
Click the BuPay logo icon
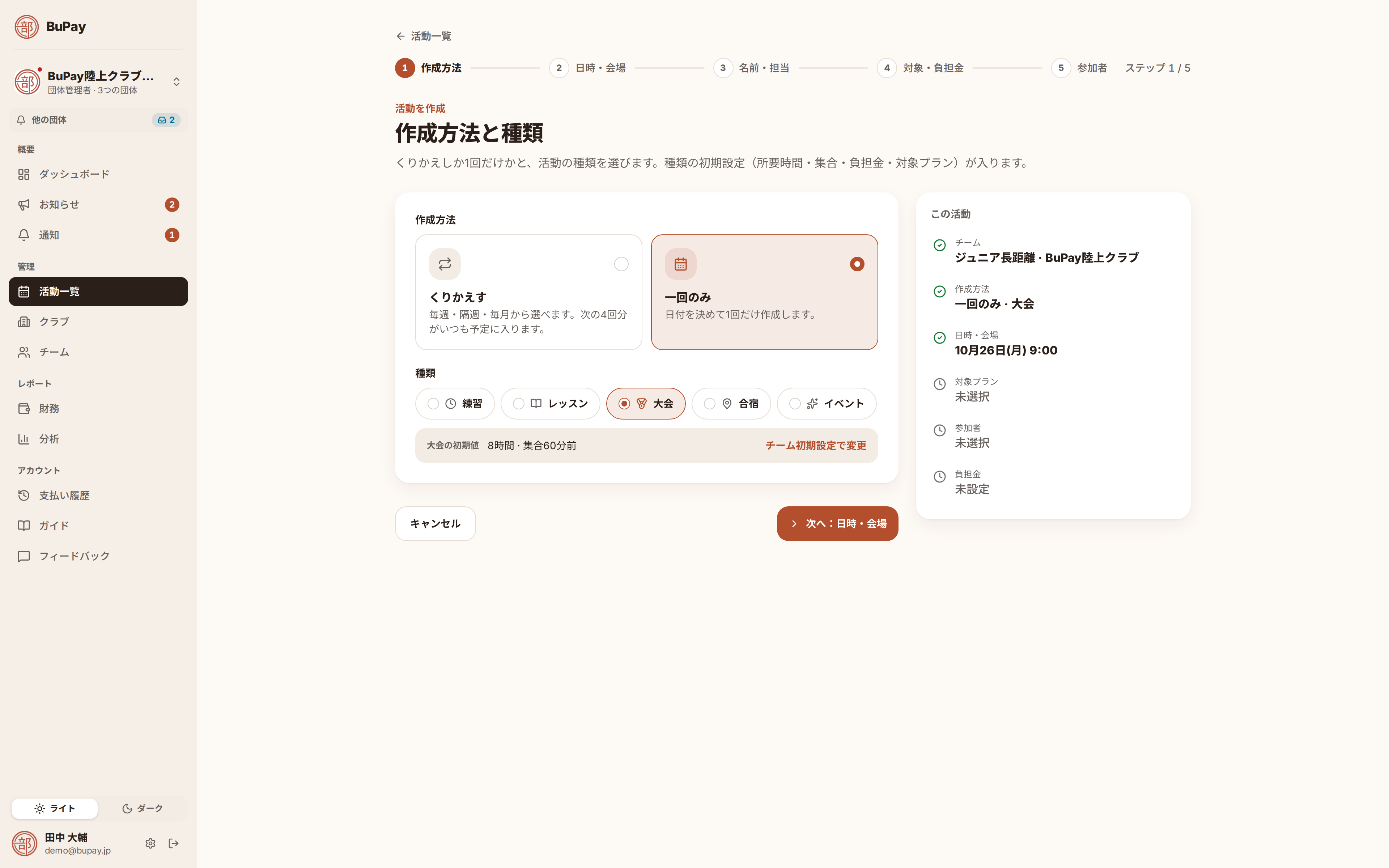26,27
